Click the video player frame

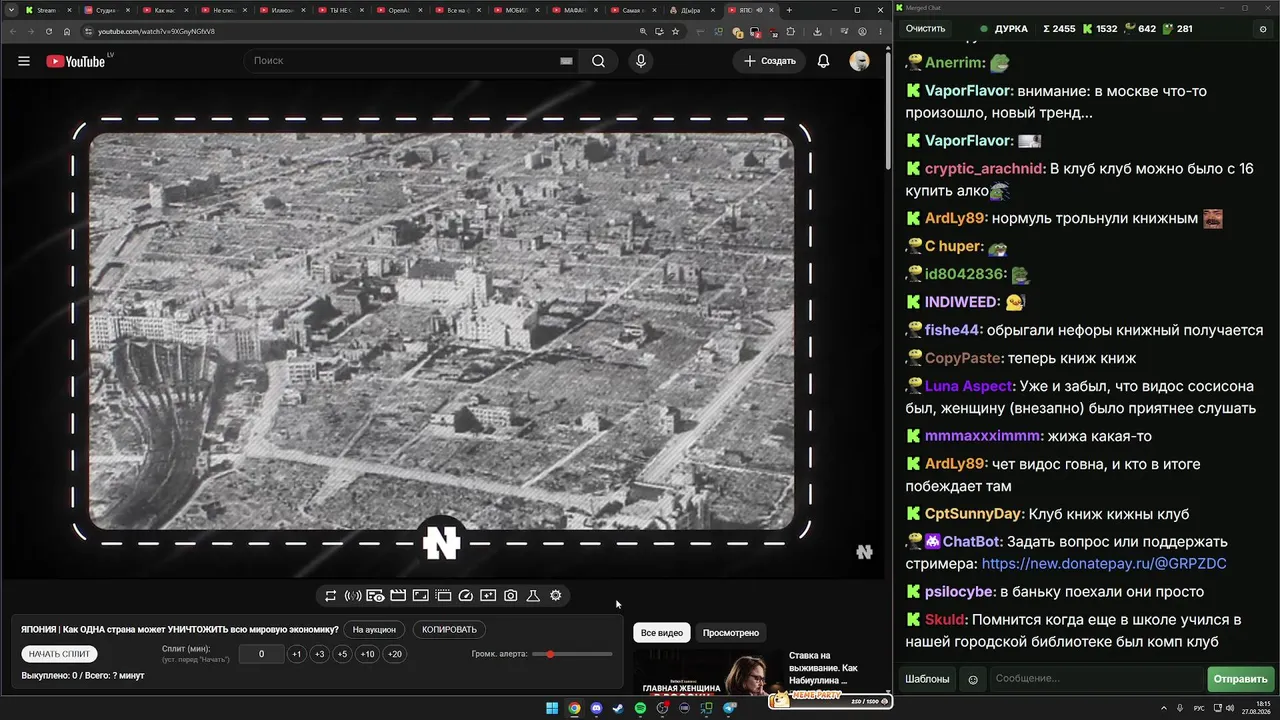pyautogui.click(x=441, y=331)
